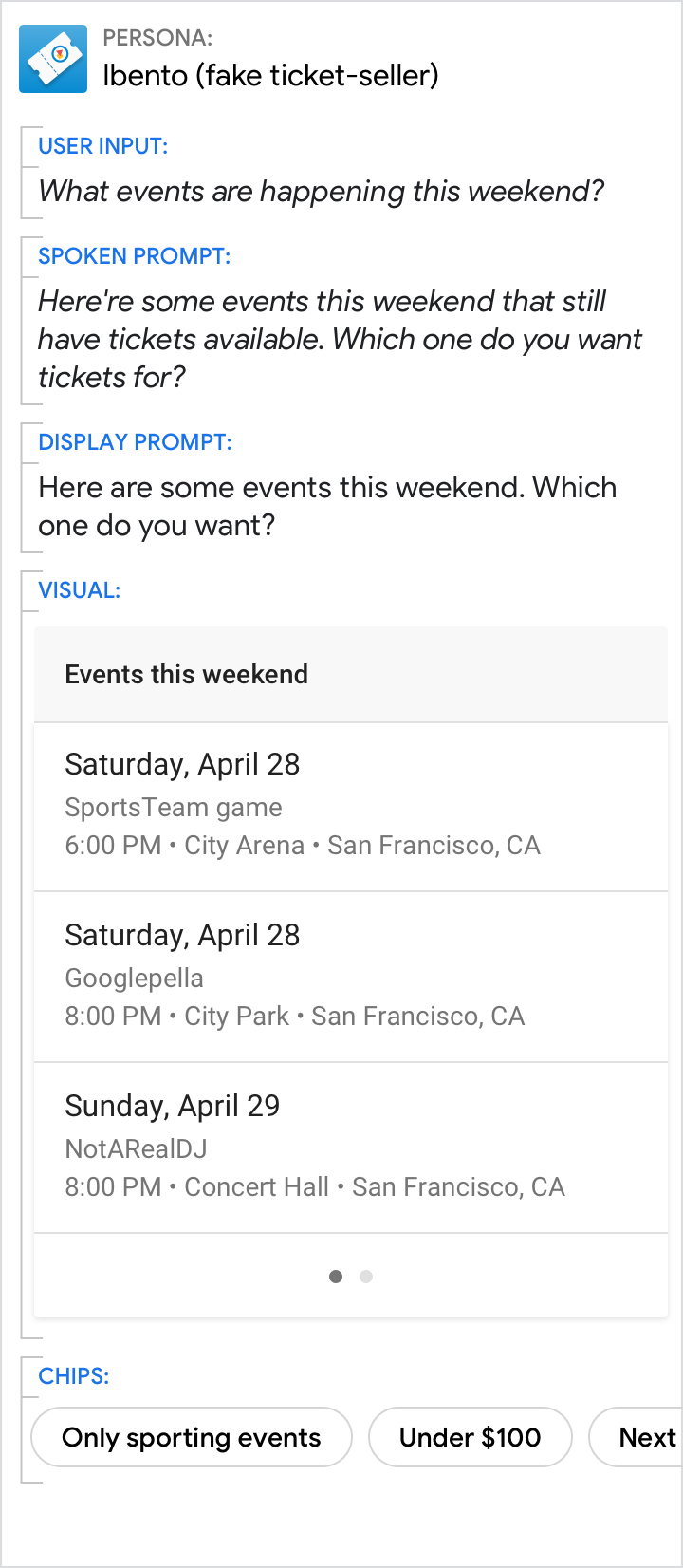683x1568 pixels.
Task: Select the first dark pagination dot
Action: [336, 1277]
